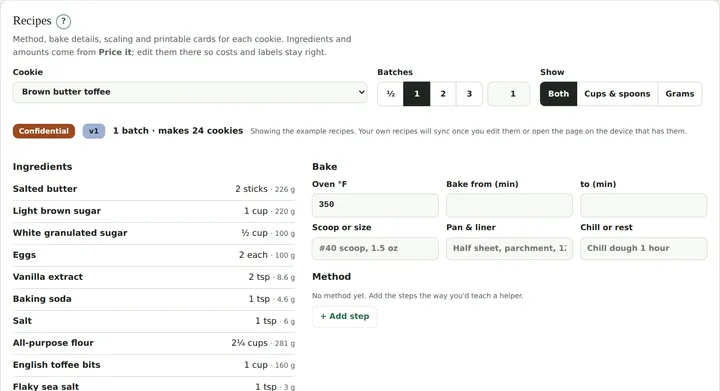Click the Method heading
The height and width of the screenshot is (391, 720).
(x=332, y=277)
